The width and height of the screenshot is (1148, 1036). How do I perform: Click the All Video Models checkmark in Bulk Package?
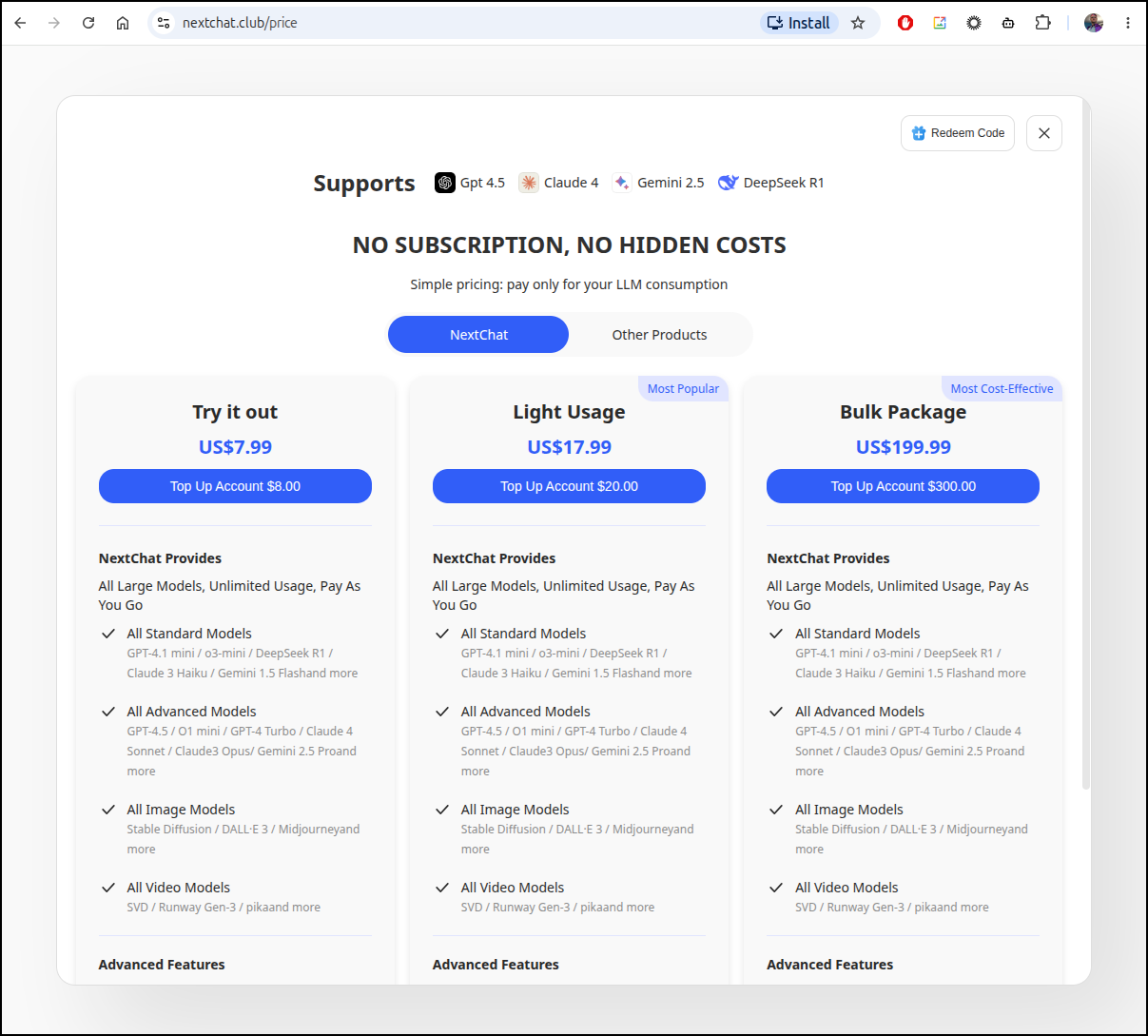[776, 888]
